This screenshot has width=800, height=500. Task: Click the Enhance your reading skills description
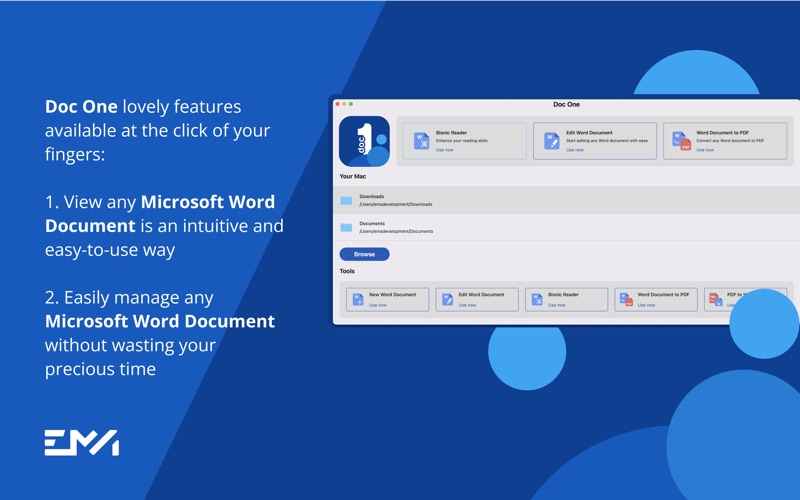(462, 141)
